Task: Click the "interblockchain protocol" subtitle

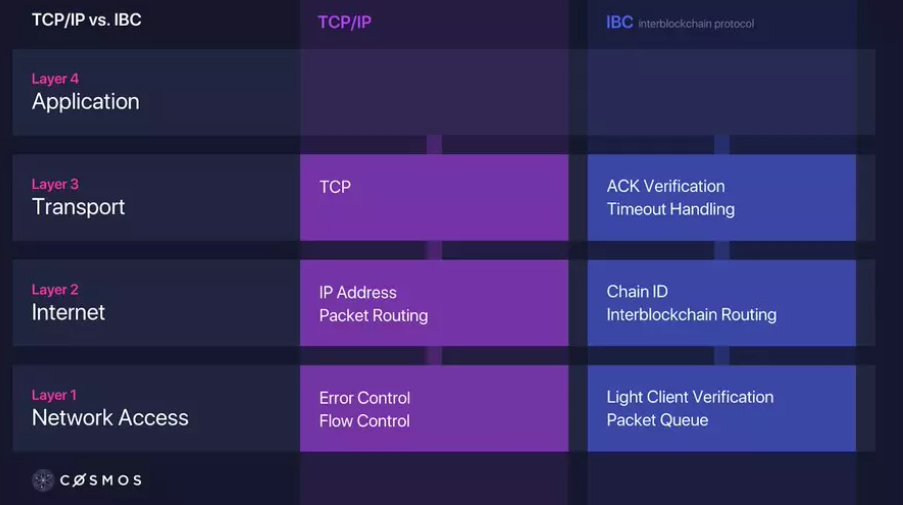Action: click(696, 23)
